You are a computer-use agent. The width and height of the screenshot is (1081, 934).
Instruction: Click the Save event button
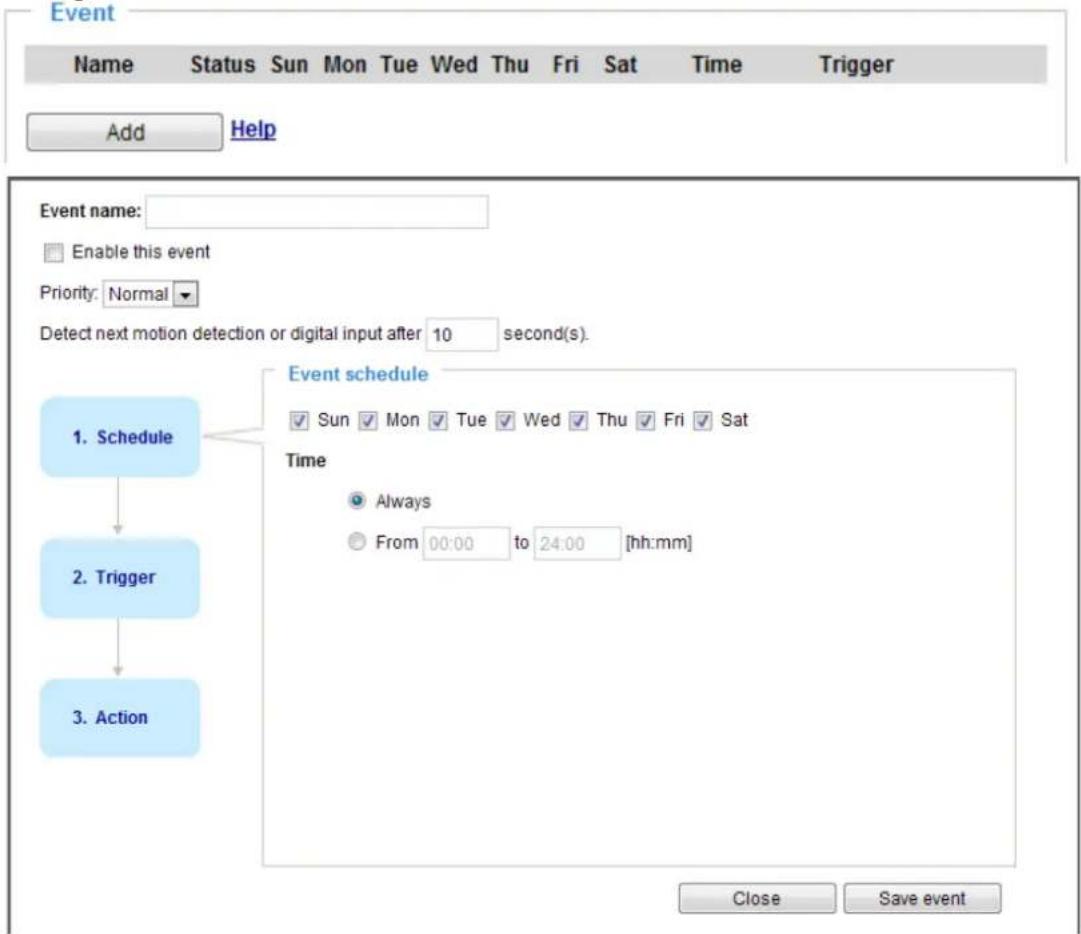tap(922, 898)
